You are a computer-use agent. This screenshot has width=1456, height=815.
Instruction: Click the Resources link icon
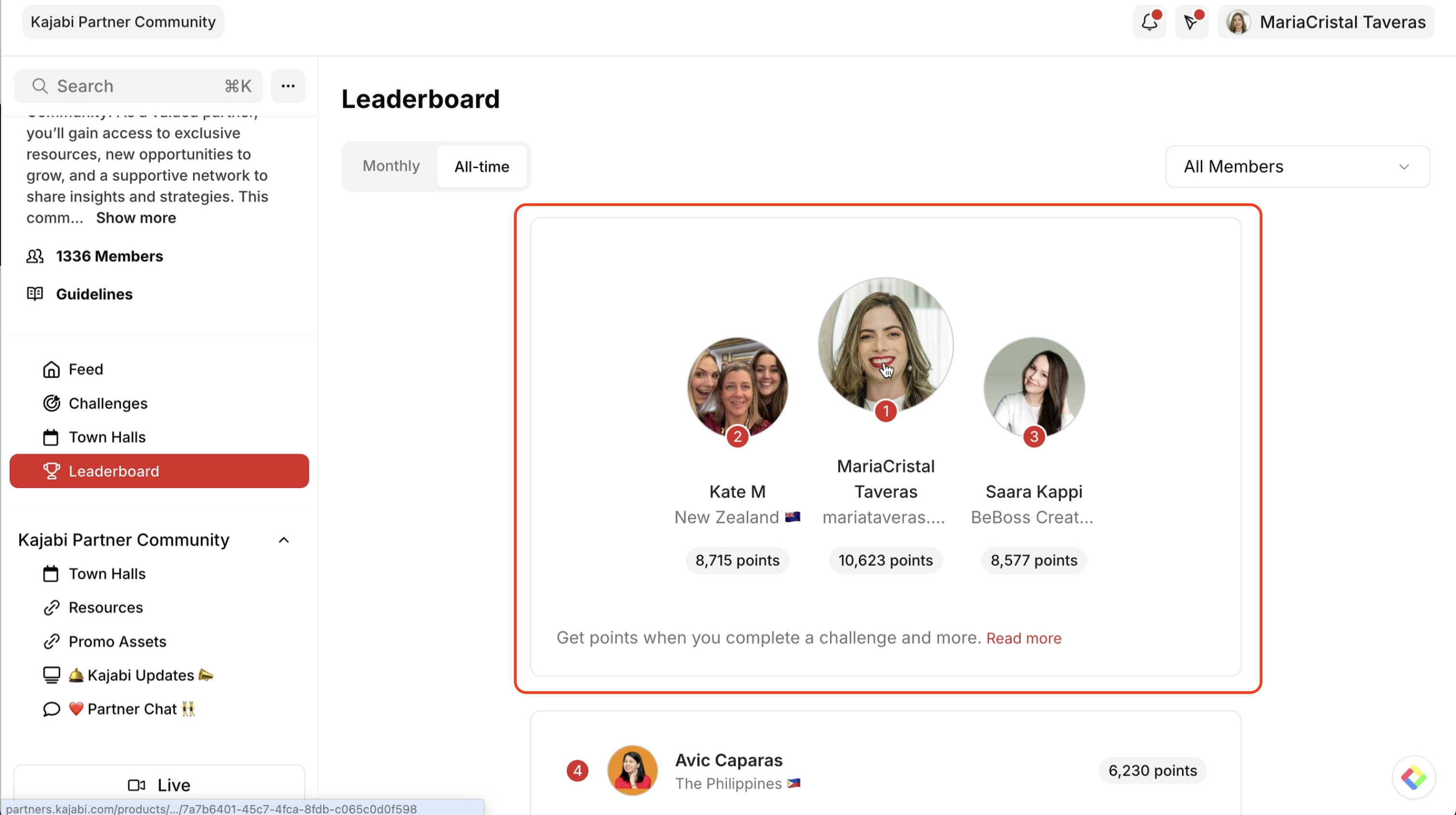(52, 607)
